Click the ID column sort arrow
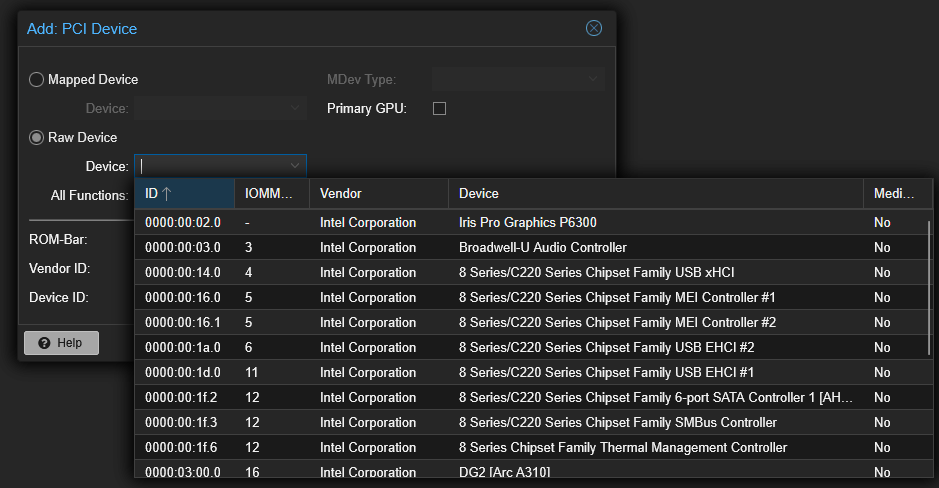Image resolution: width=939 pixels, height=488 pixels. (x=167, y=193)
